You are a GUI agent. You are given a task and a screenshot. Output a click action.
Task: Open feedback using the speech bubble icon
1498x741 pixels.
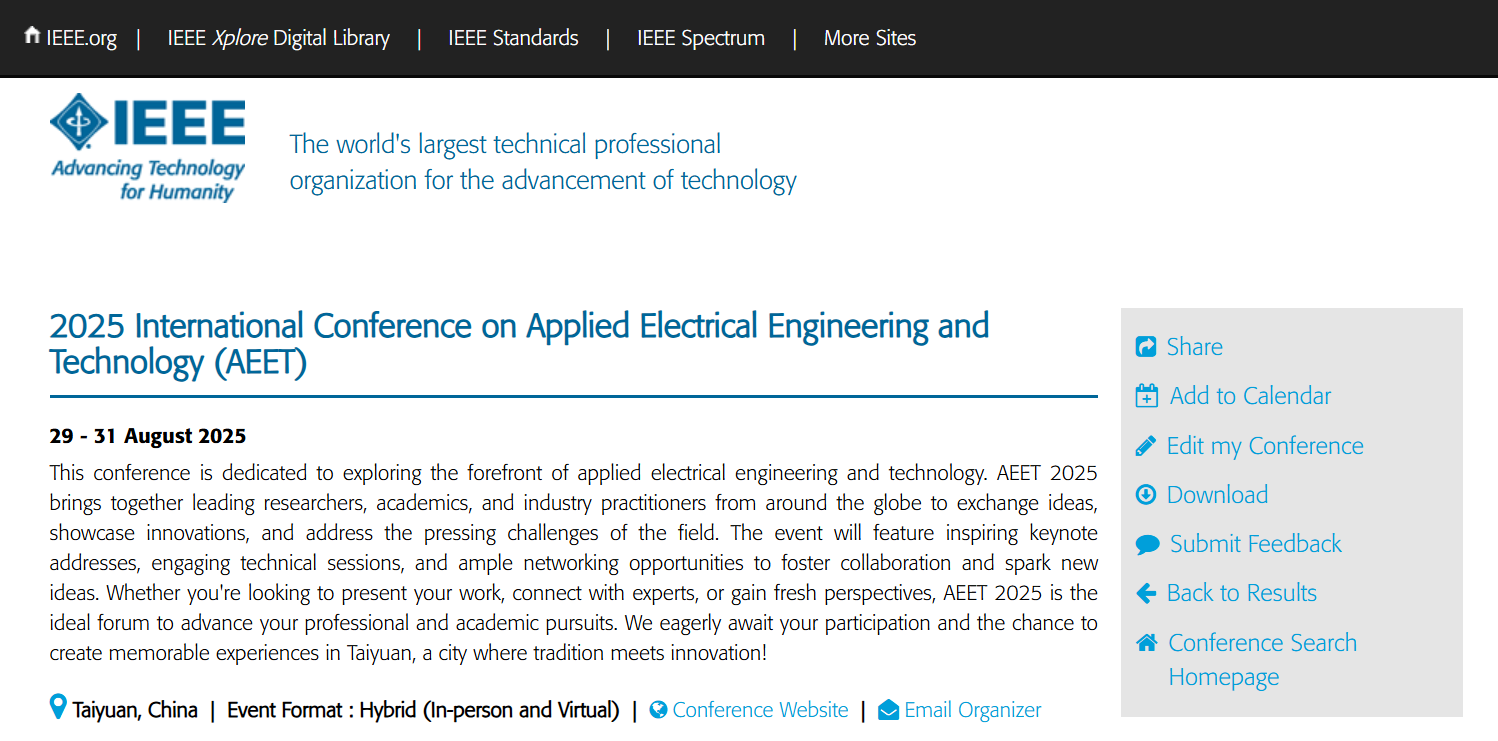[x=1146, y=543]
